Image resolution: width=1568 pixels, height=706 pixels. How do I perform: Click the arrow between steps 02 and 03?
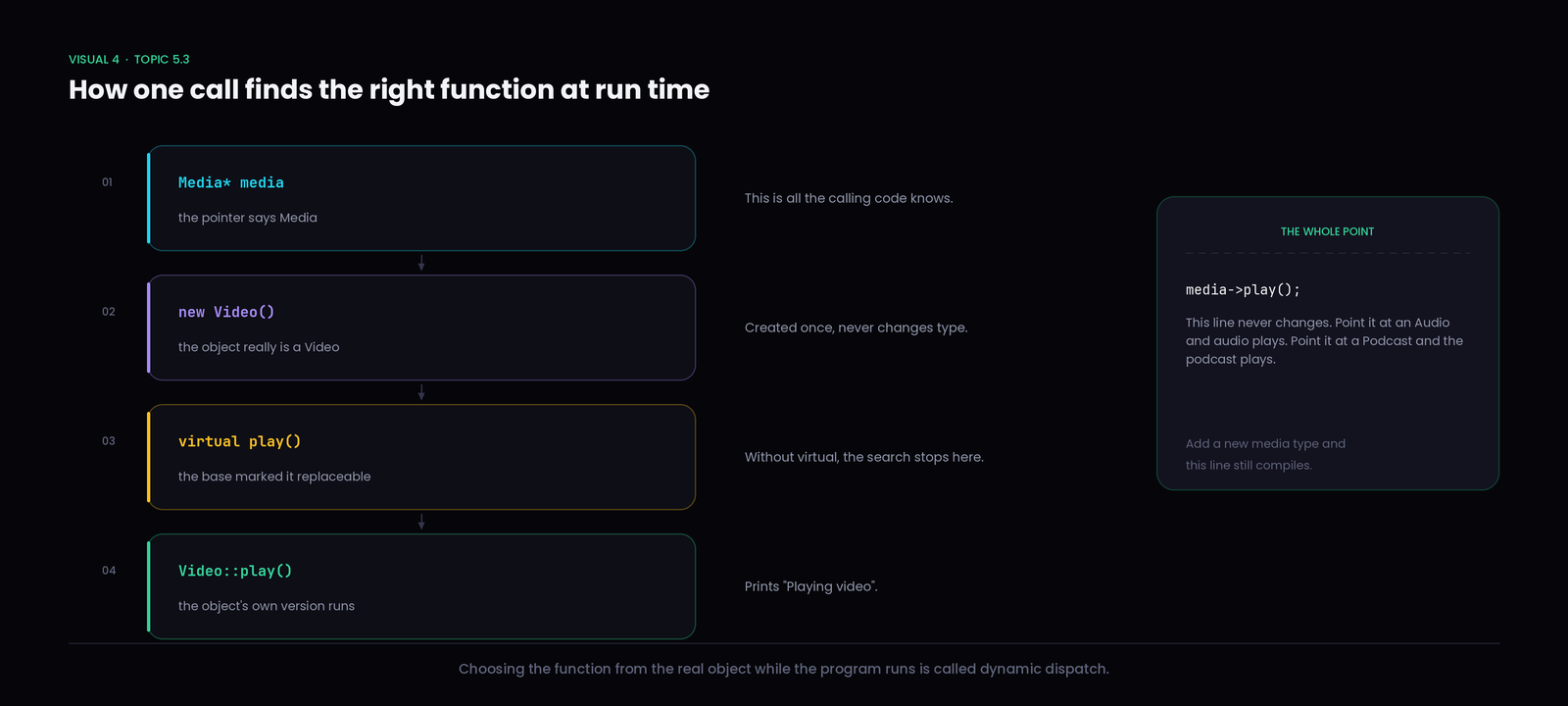point(421,392)
